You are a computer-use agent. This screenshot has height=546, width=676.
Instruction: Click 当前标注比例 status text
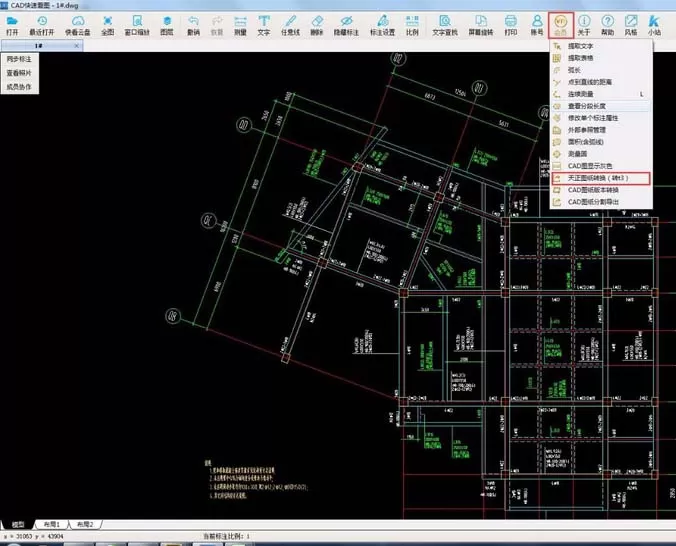coord(226,537)
